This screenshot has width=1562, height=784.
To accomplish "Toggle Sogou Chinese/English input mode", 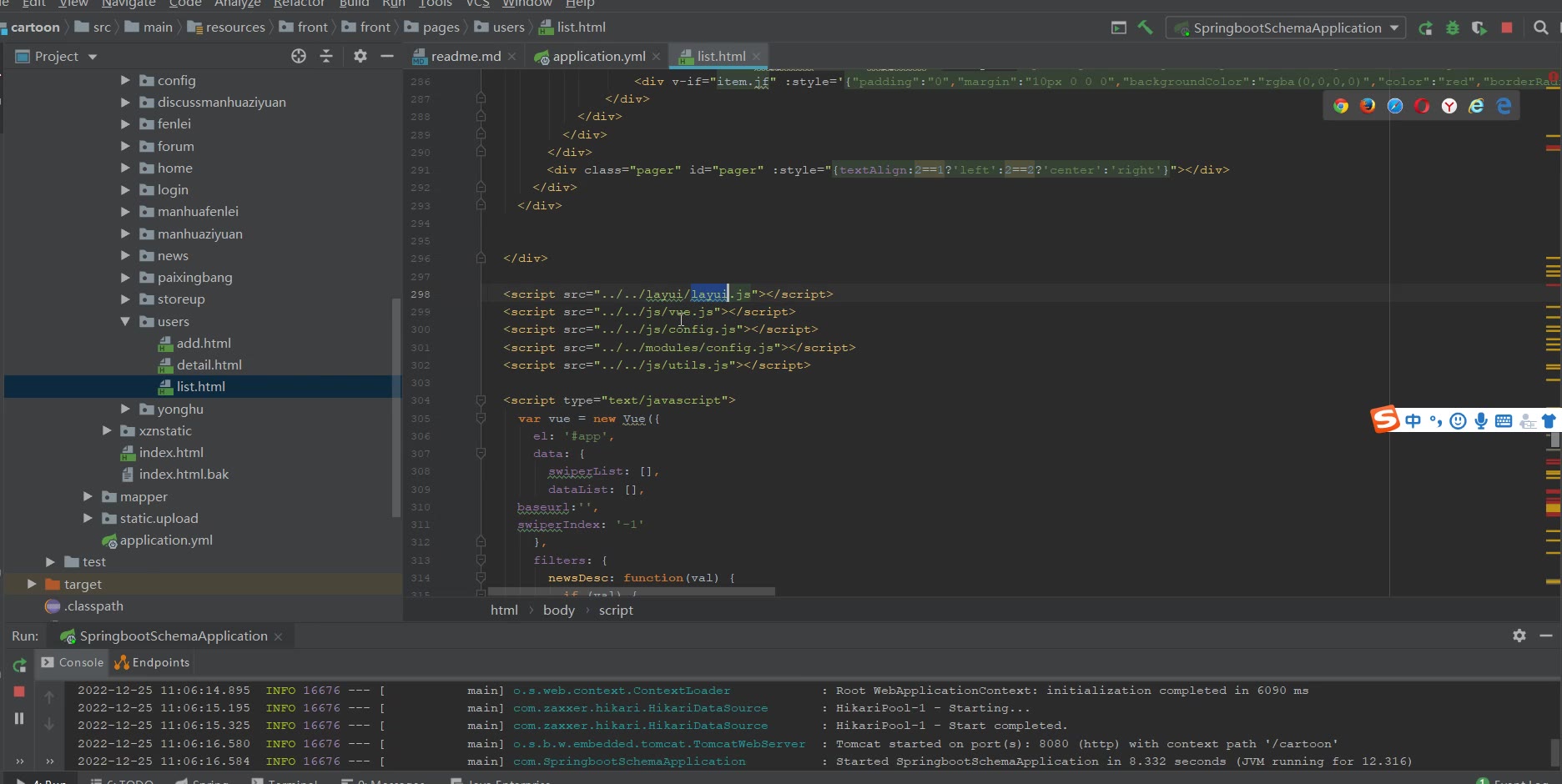I will point(1413,420).
